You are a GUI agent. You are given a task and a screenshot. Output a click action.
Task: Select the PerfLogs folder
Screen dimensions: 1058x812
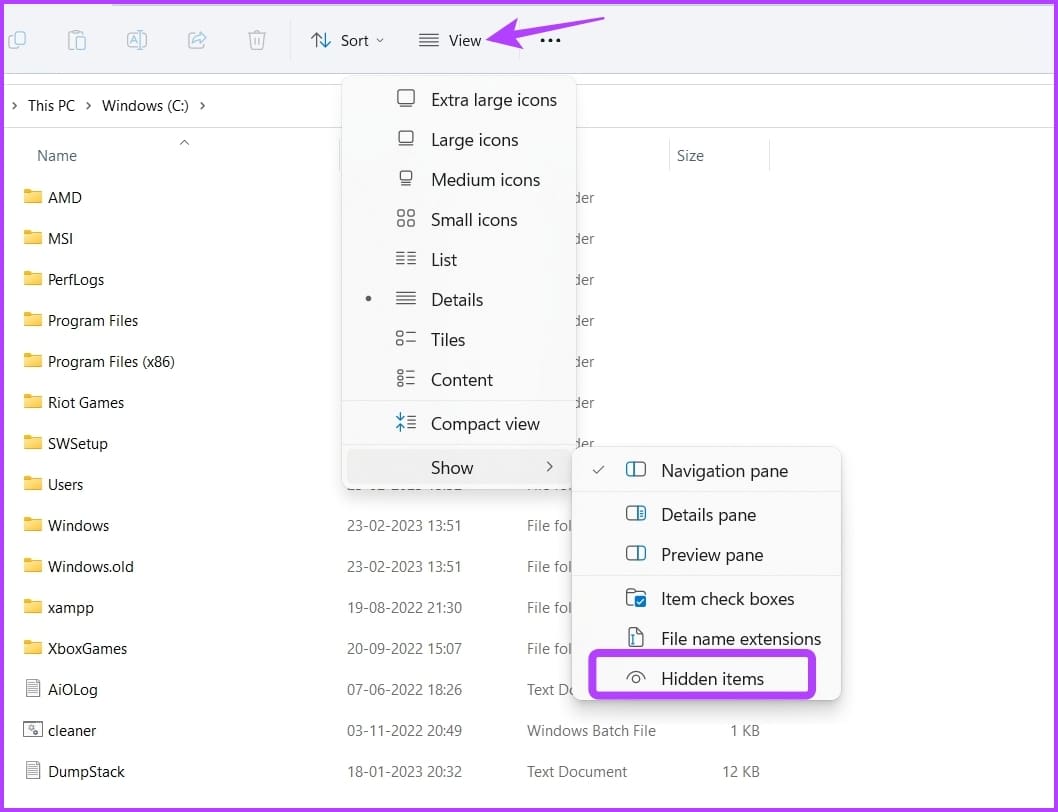click(63, 279)
